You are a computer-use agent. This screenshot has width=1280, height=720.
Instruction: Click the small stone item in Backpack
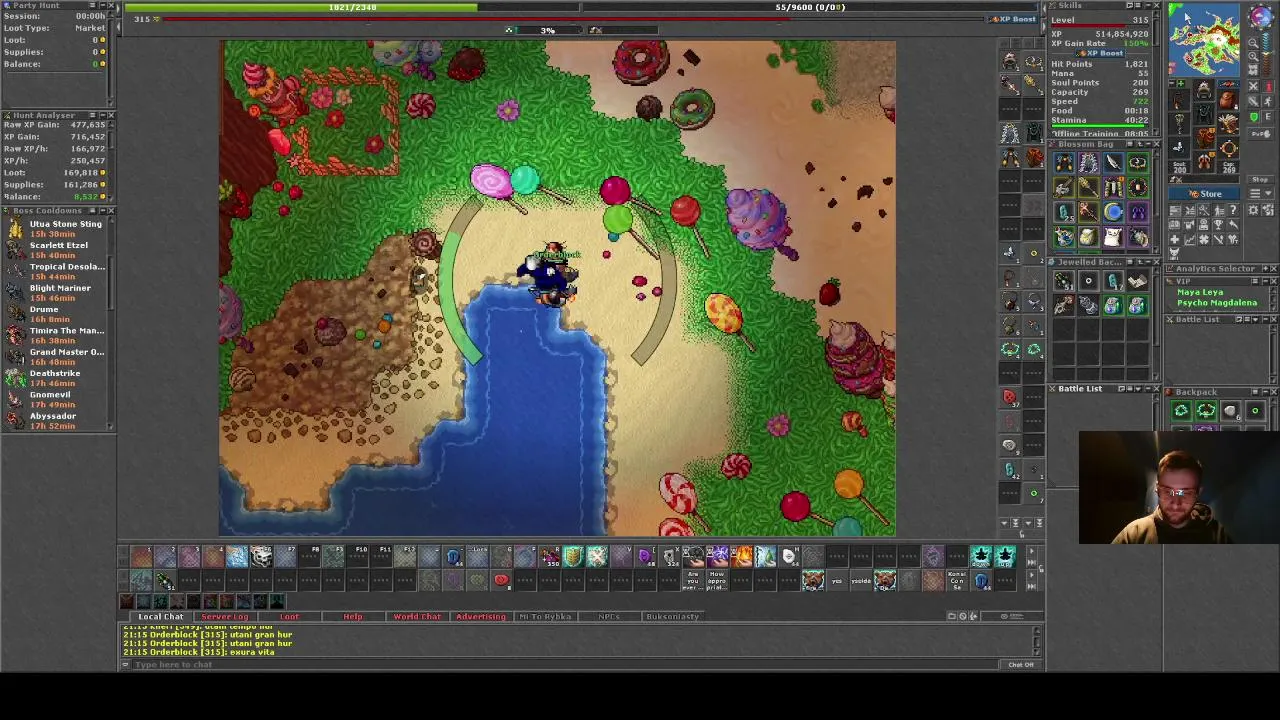(x=1231, y=411)
